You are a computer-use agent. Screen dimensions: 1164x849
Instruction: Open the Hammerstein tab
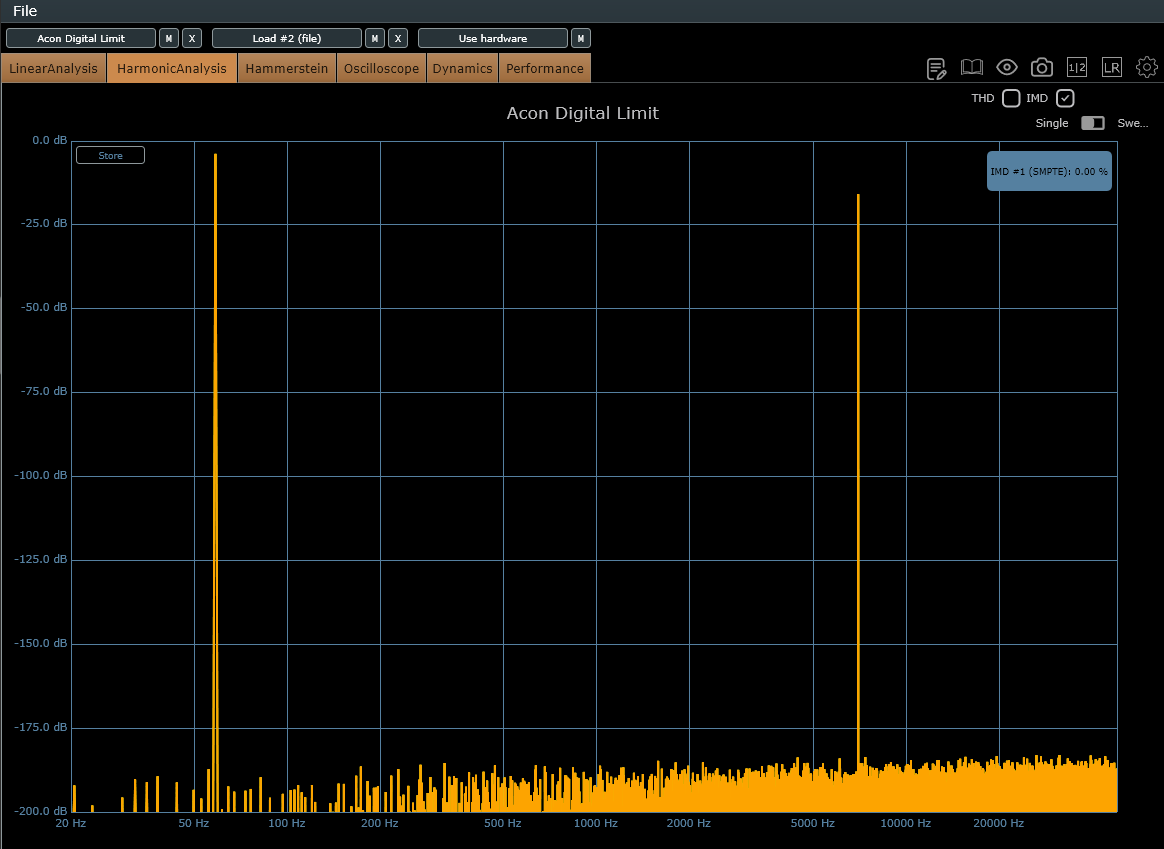tap(287, 68)
